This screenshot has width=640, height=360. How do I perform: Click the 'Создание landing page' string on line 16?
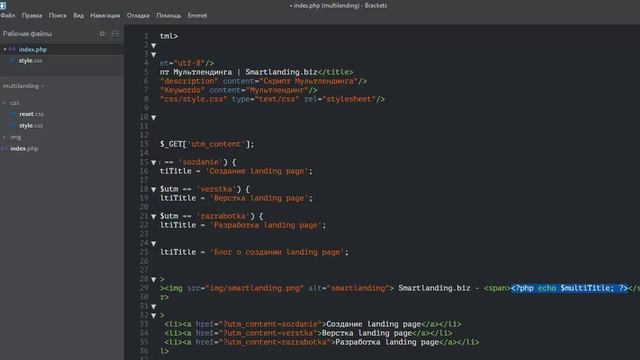click(256, 171)
